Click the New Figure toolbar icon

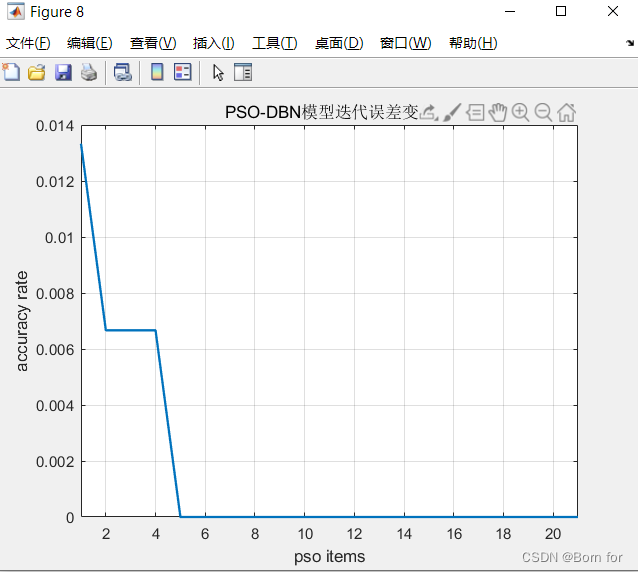[11, 72]
